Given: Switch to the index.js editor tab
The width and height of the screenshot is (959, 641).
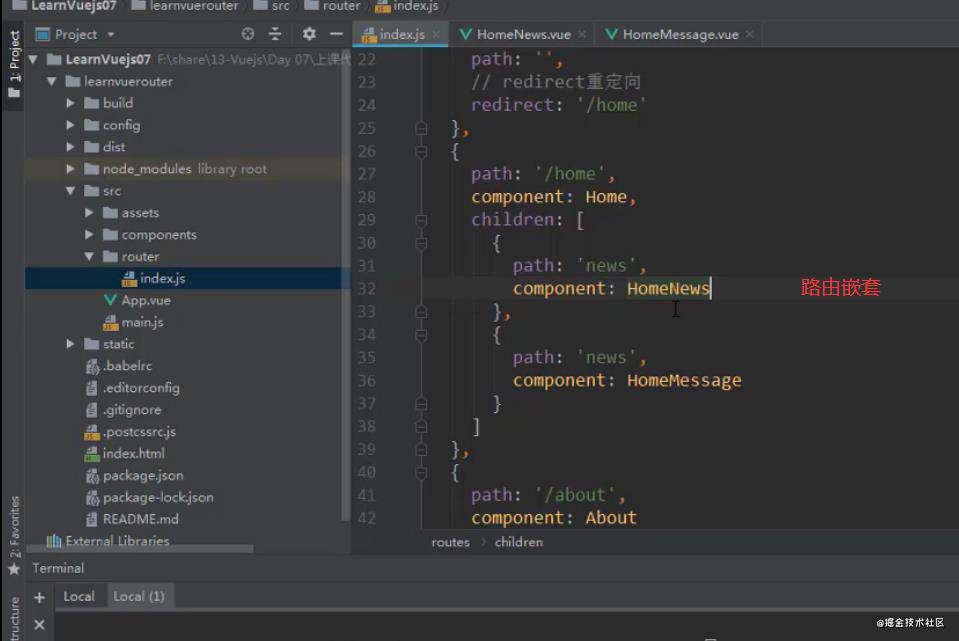Looking at the screenshot, I should click(401, 35).
